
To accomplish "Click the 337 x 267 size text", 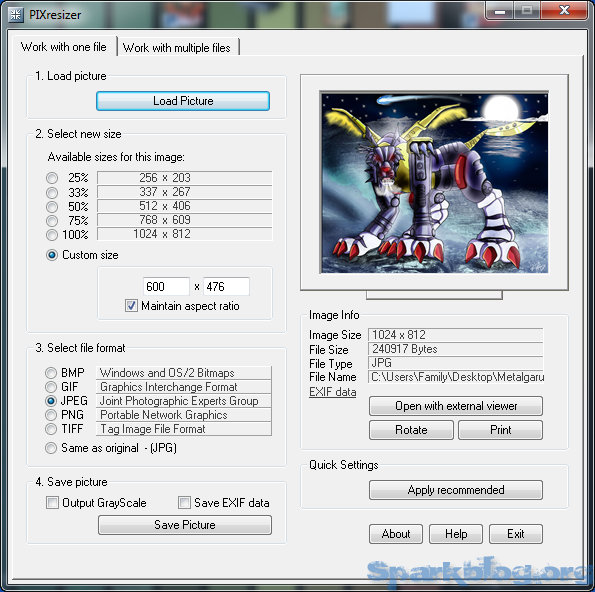I will (x=165, y=192).
